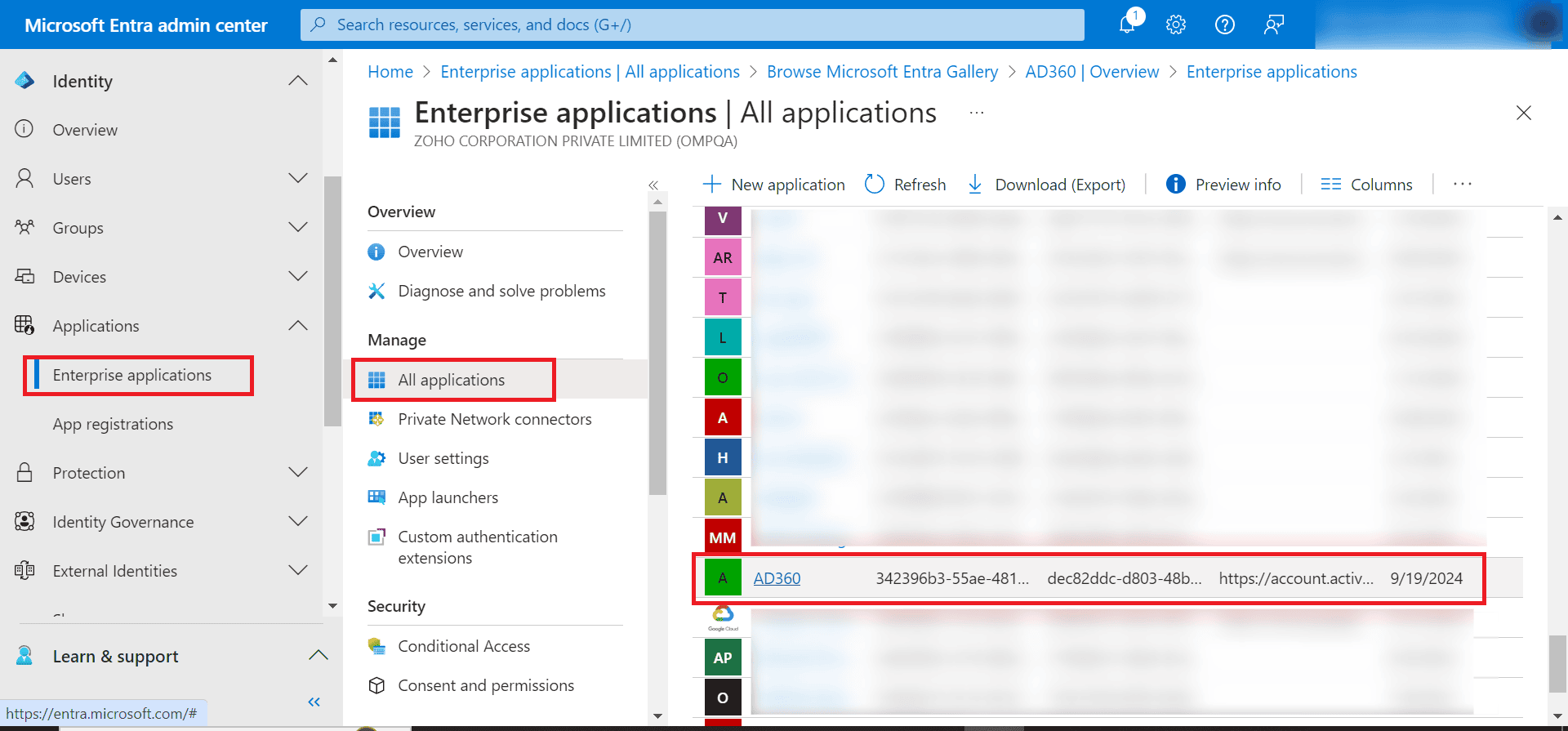1568x731 pixels.
Task: Open the feedback person icon
Action: coord(1273,25)
